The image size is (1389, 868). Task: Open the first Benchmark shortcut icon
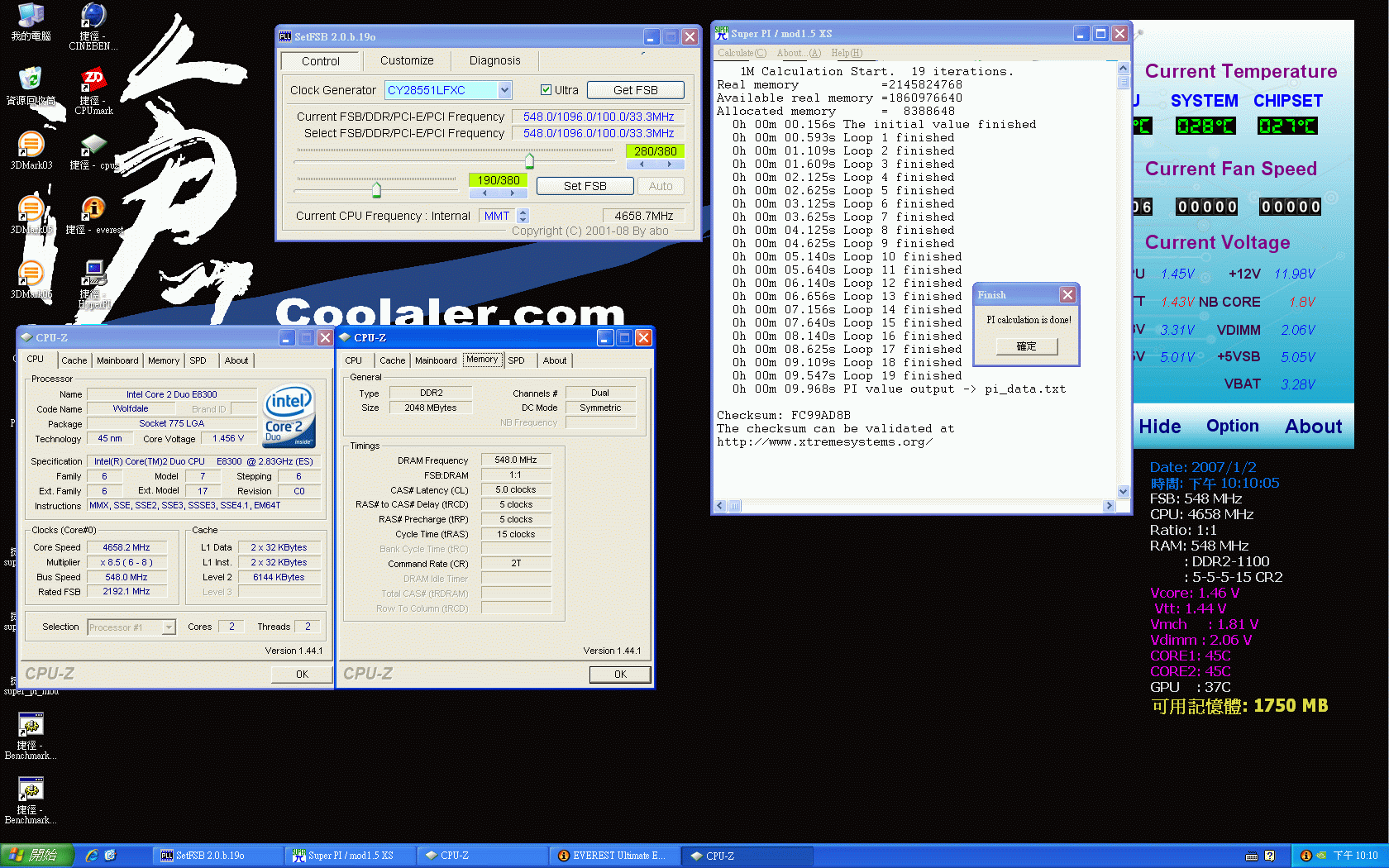31,736
